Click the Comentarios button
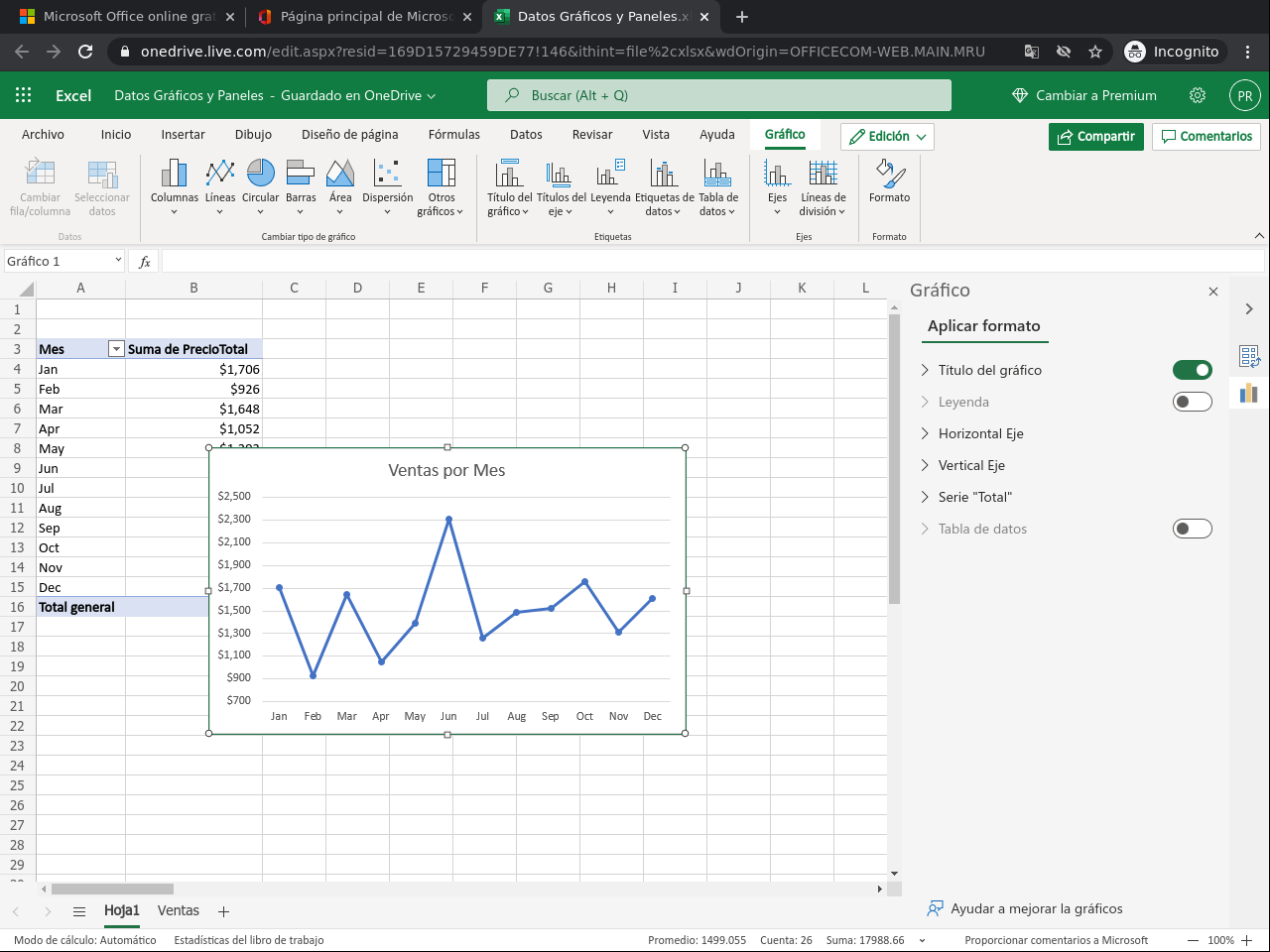Viewport: 1270px width, 952px height. point(1206,136)
